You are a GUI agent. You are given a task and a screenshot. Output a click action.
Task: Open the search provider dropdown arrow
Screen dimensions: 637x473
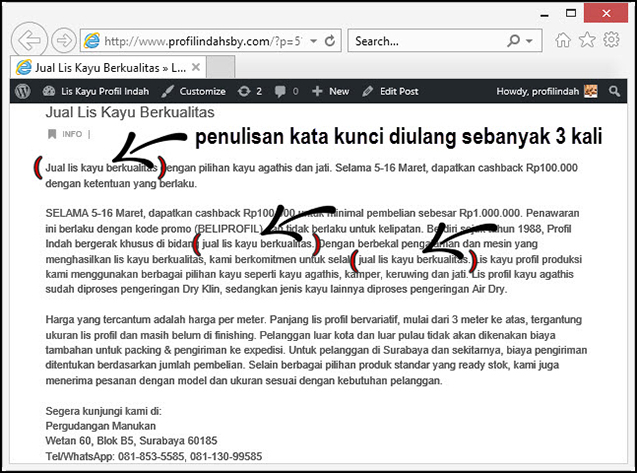tap(529, 41)
